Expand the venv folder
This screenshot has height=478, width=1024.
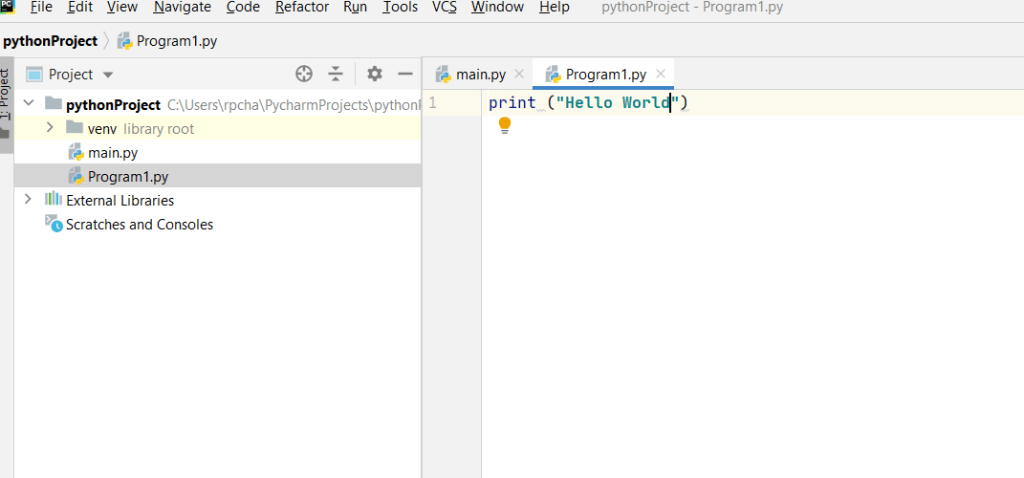click(x=50, y=128)
